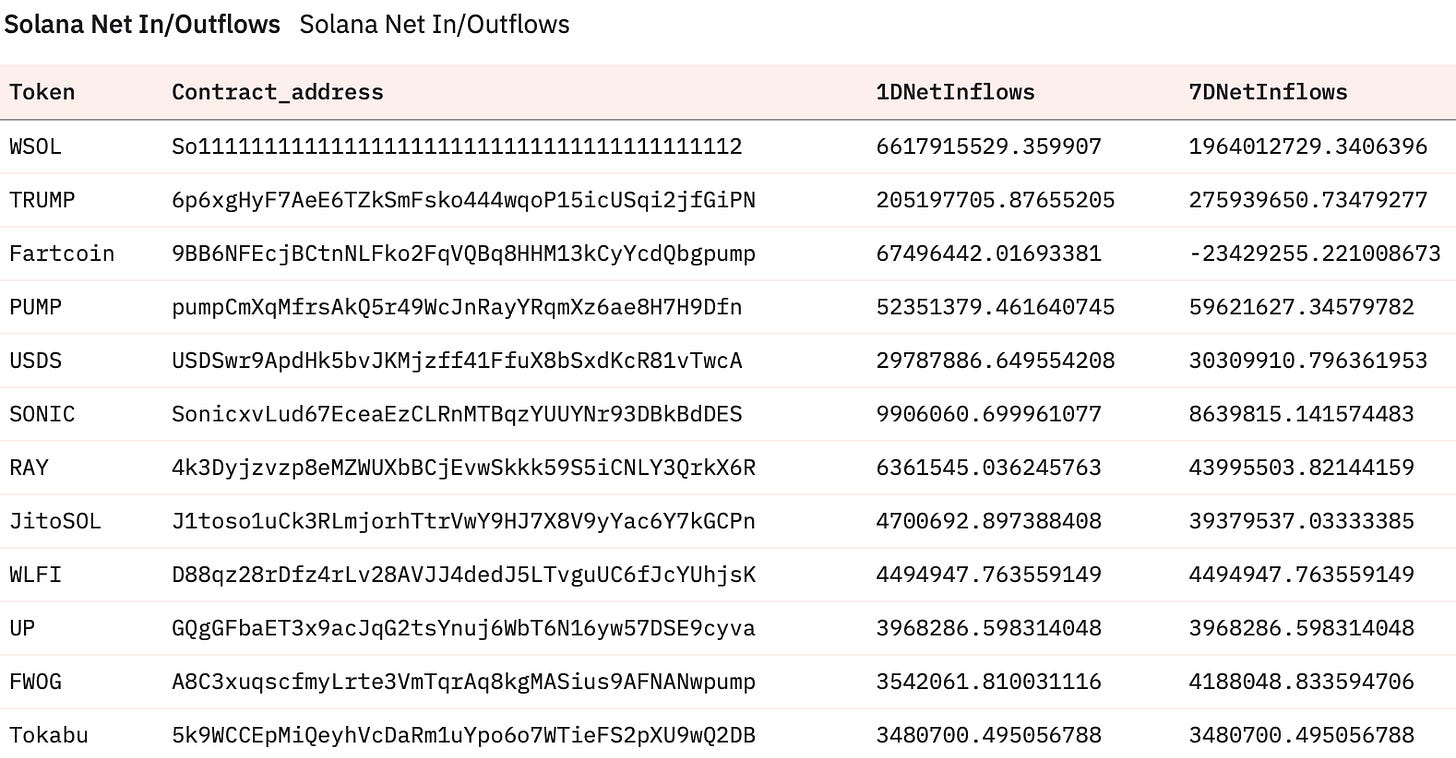Select WLFI contract address starting D88qz28r
1456x758 pixels.
(464, 575)
